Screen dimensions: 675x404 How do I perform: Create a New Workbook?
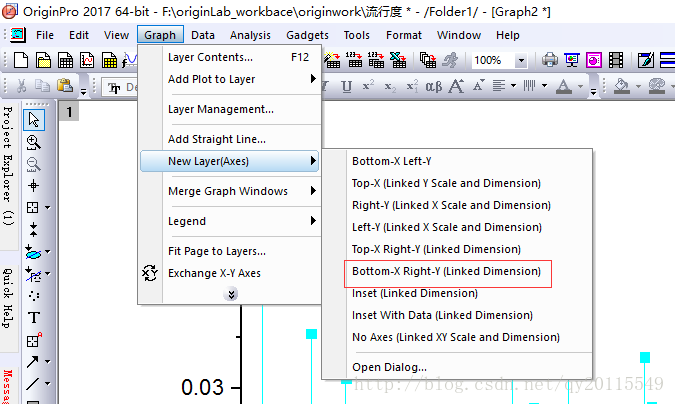tap(65, 60)
